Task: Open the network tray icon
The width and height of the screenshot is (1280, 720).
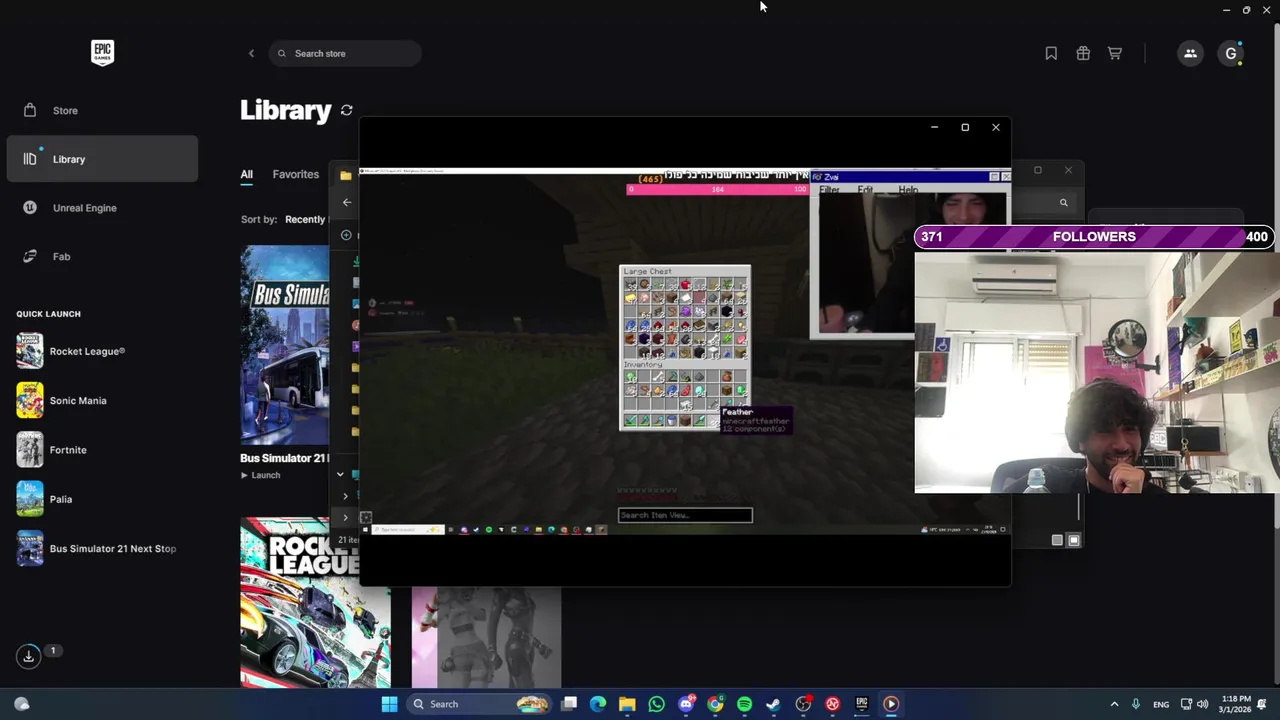Action: point(1186,704)
